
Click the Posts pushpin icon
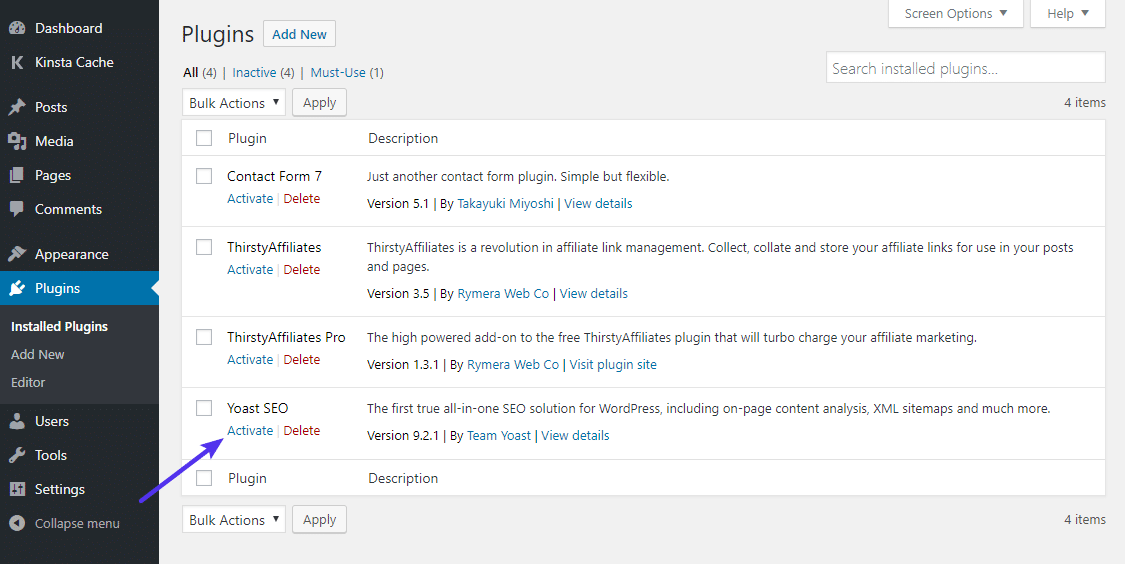point(17,107)
